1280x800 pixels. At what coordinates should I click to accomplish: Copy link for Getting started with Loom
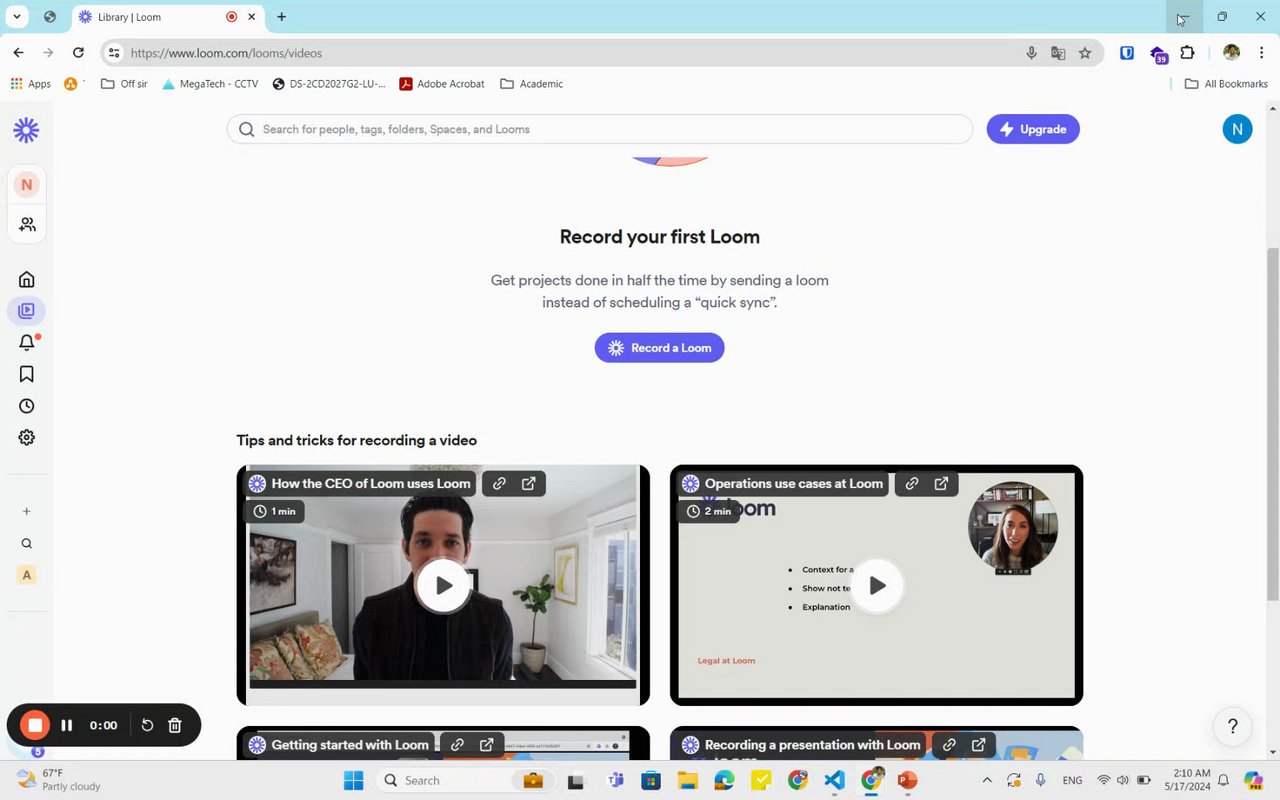click(x=457, y=744)
